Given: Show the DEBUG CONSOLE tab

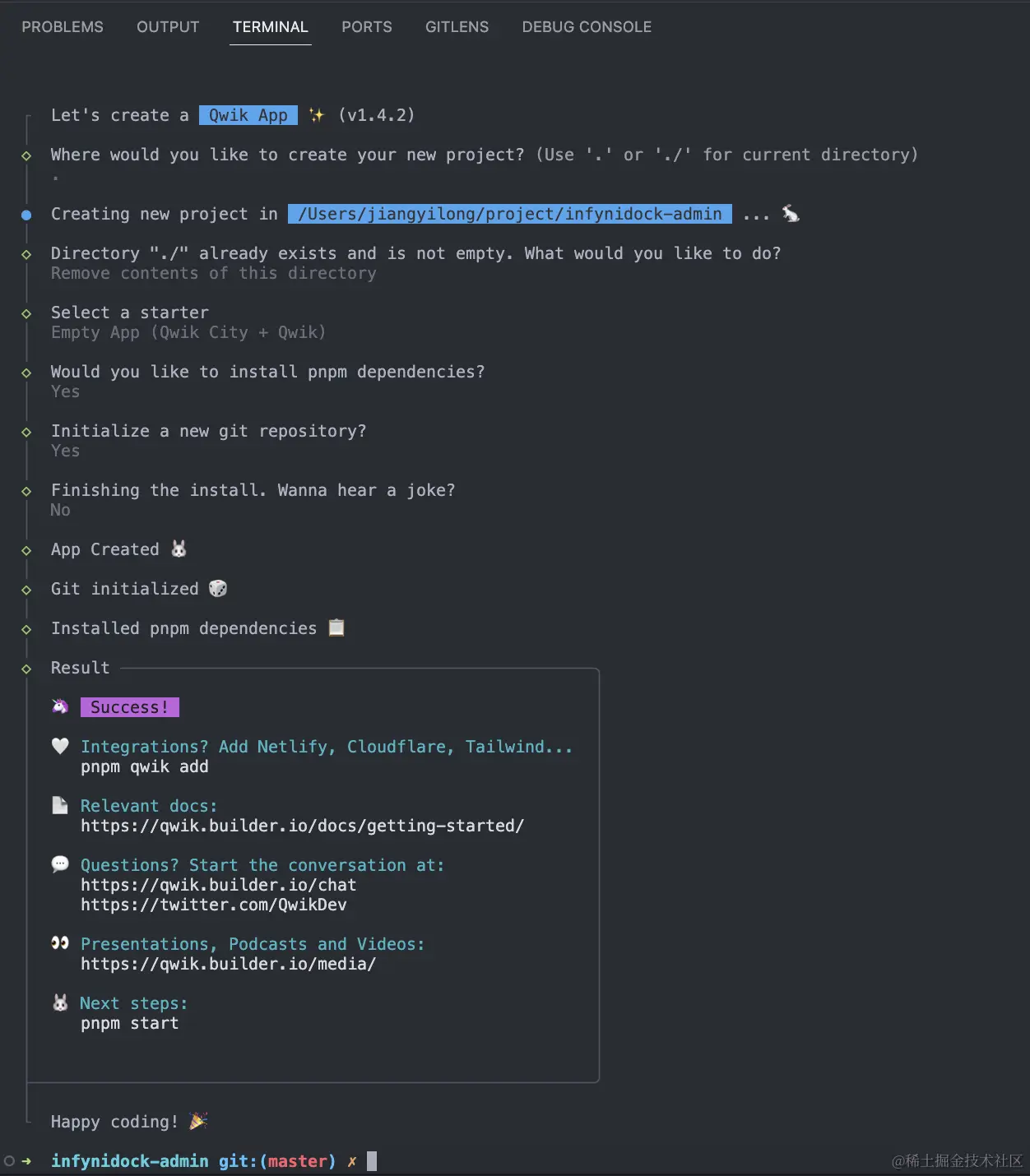Looking at the screenshot, I should [x=587, y=27].
